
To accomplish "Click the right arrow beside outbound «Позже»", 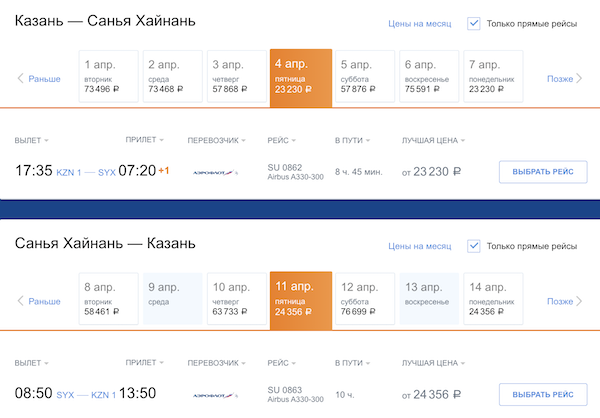I will point(580,79).
